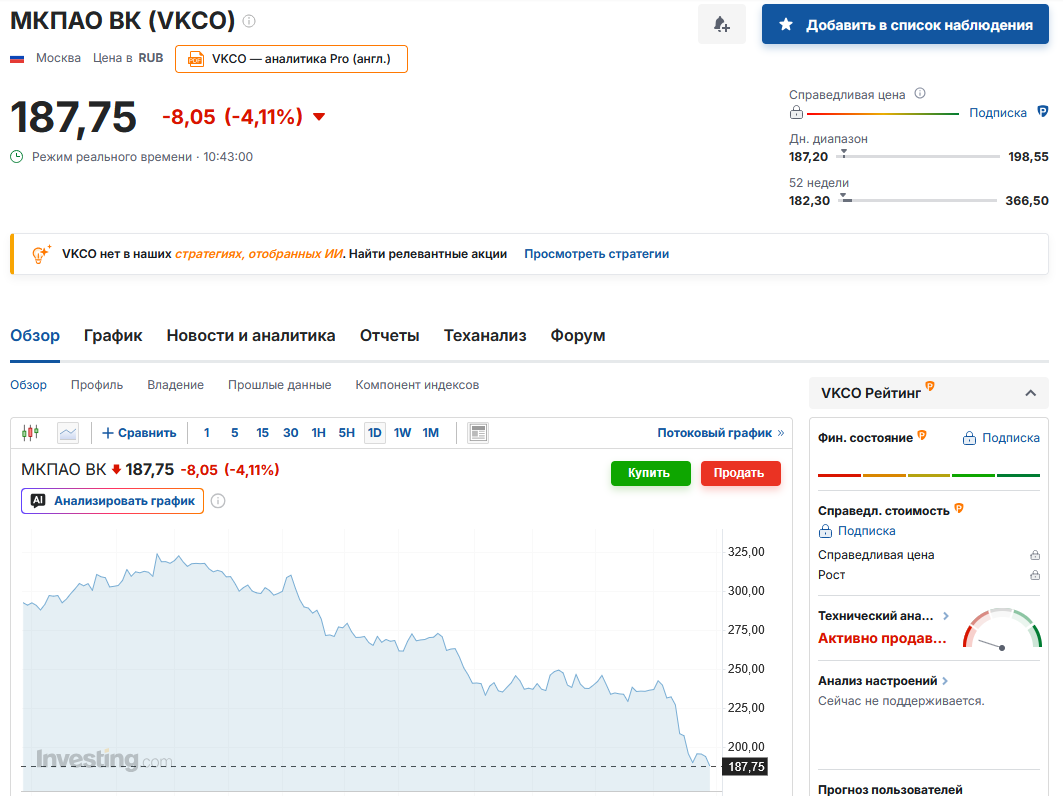1063x796 pixels.
Task: Click стратегиях, отобранных ИИ link
Action: (259, 254)
